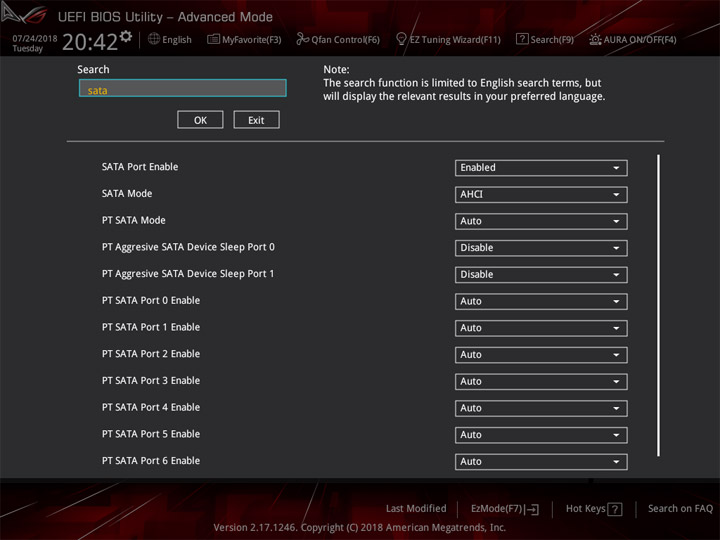
Task: Click the globe language icon
Action: tap(154, 39)
